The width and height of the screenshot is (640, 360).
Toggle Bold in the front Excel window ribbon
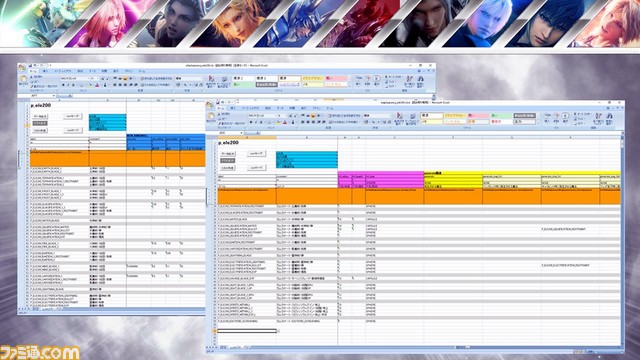(251, 122)
